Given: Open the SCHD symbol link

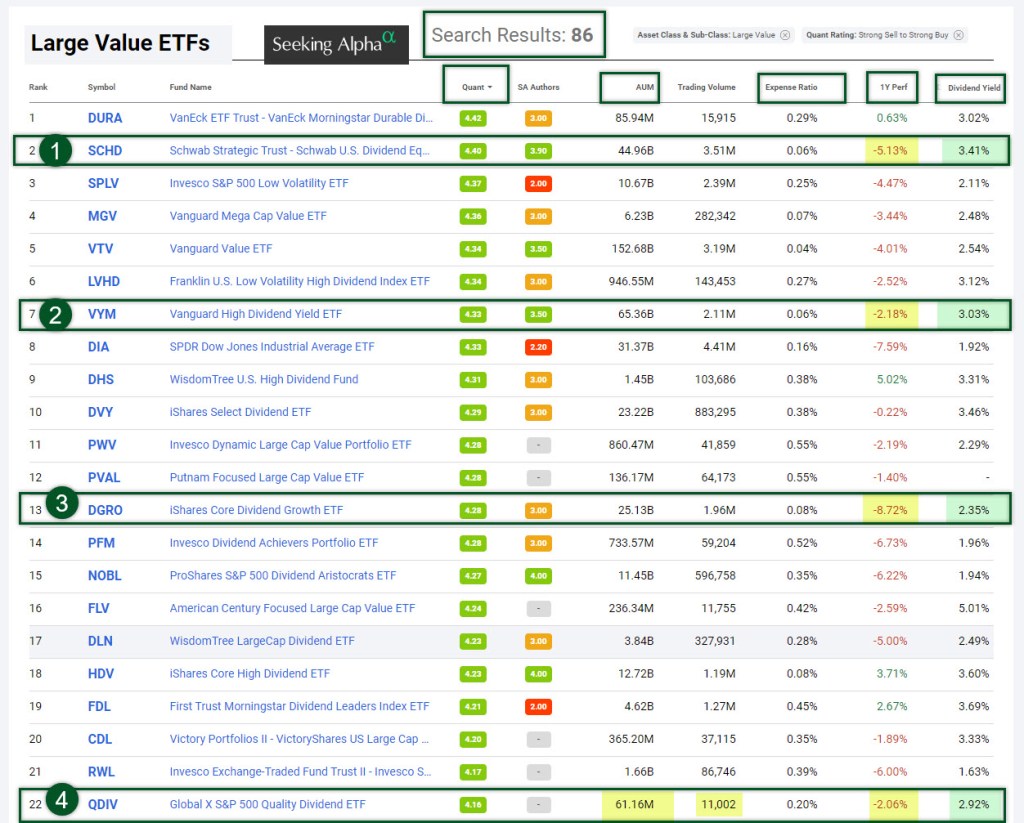Looking at the screenshot, I should click(x=105, y=151).
